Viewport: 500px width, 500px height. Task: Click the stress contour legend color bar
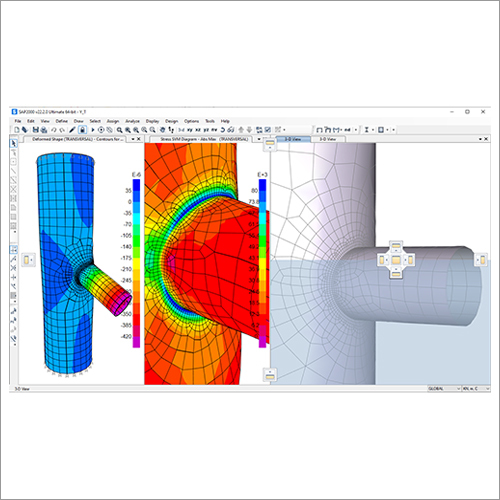[x=263, y=263]
